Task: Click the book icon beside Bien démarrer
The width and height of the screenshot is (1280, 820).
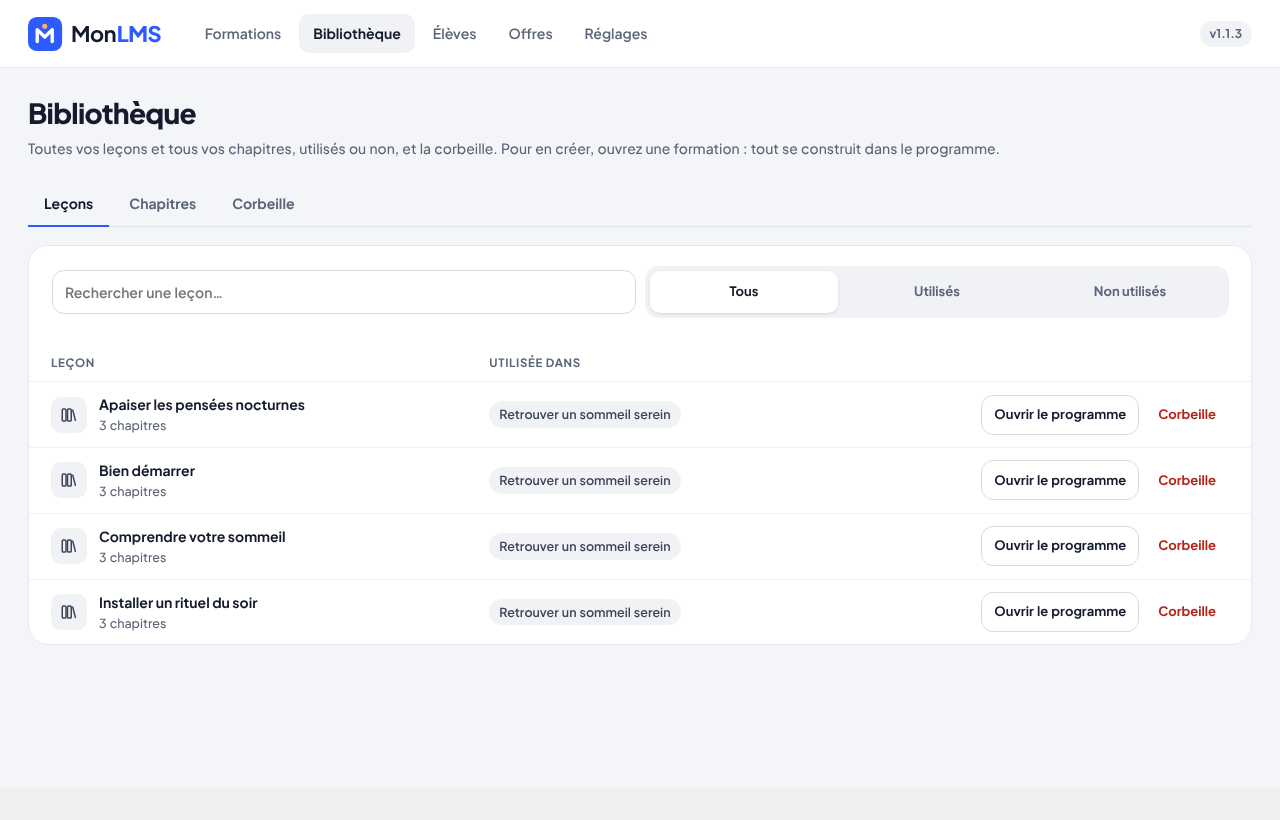Action: pos(69,480)
